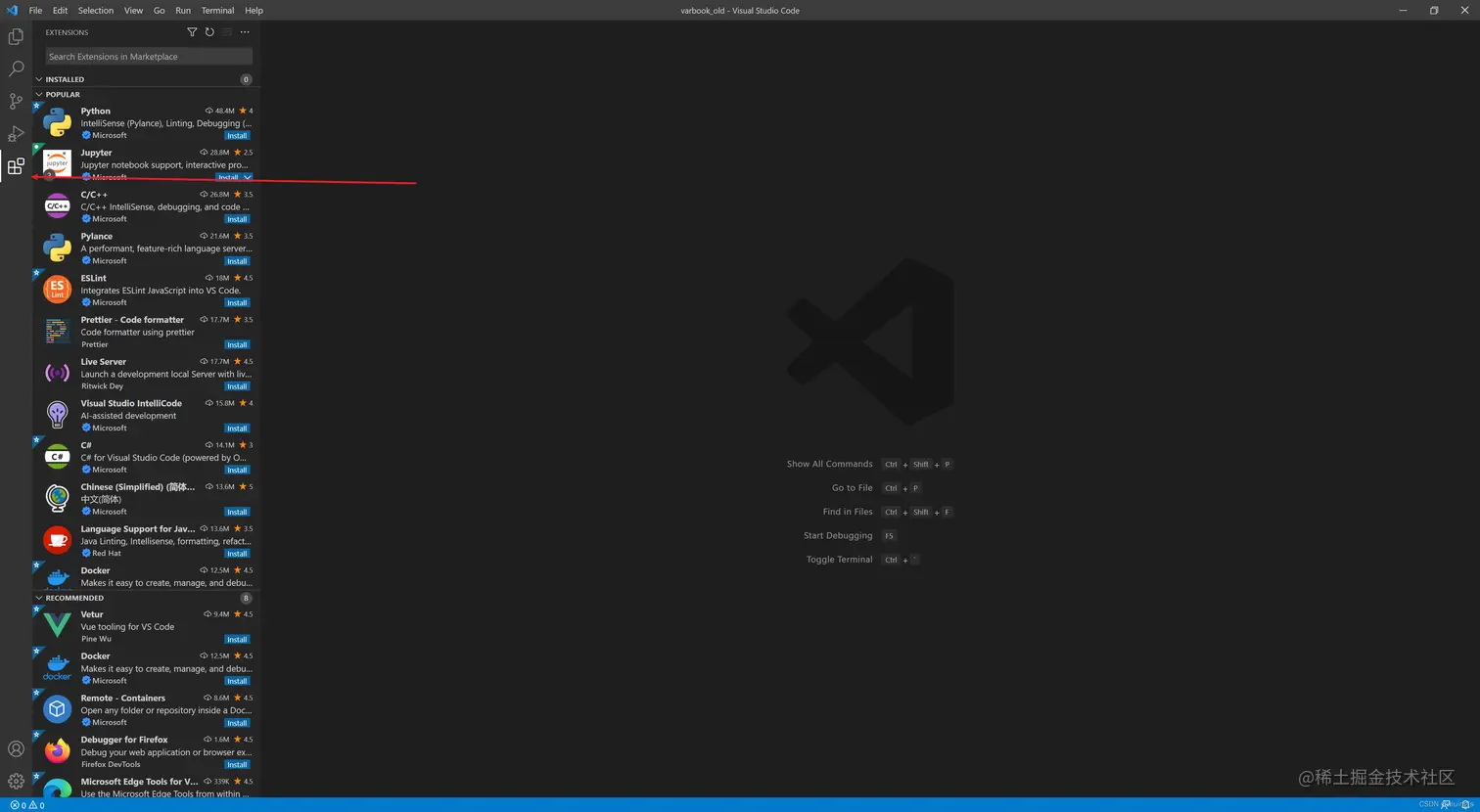Image resolution: width=1480 pixels, height=812 pixels.
Task: Open the Go menu
Action: (159, 10)
